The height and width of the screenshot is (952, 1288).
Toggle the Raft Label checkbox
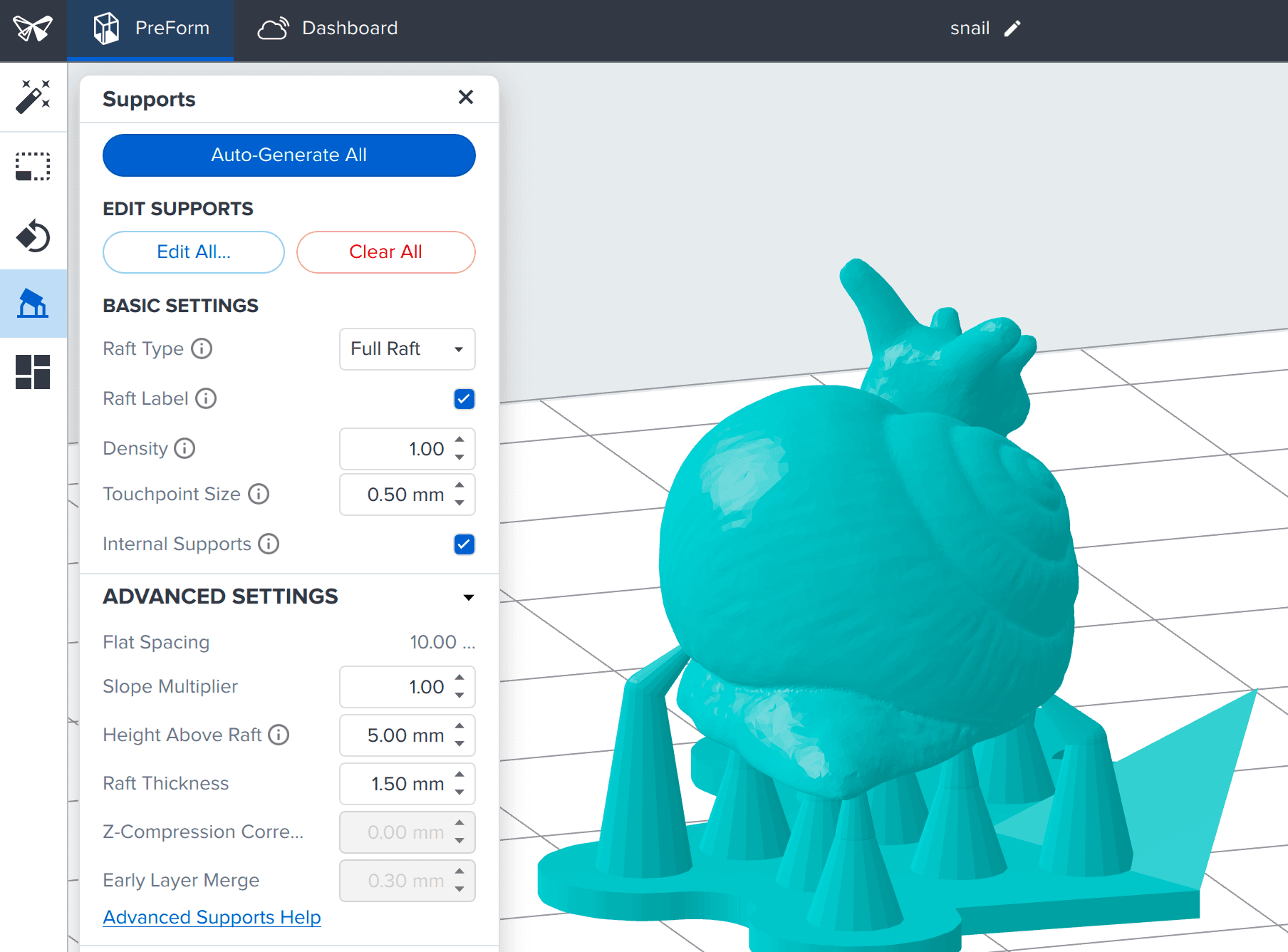(464, 399)
